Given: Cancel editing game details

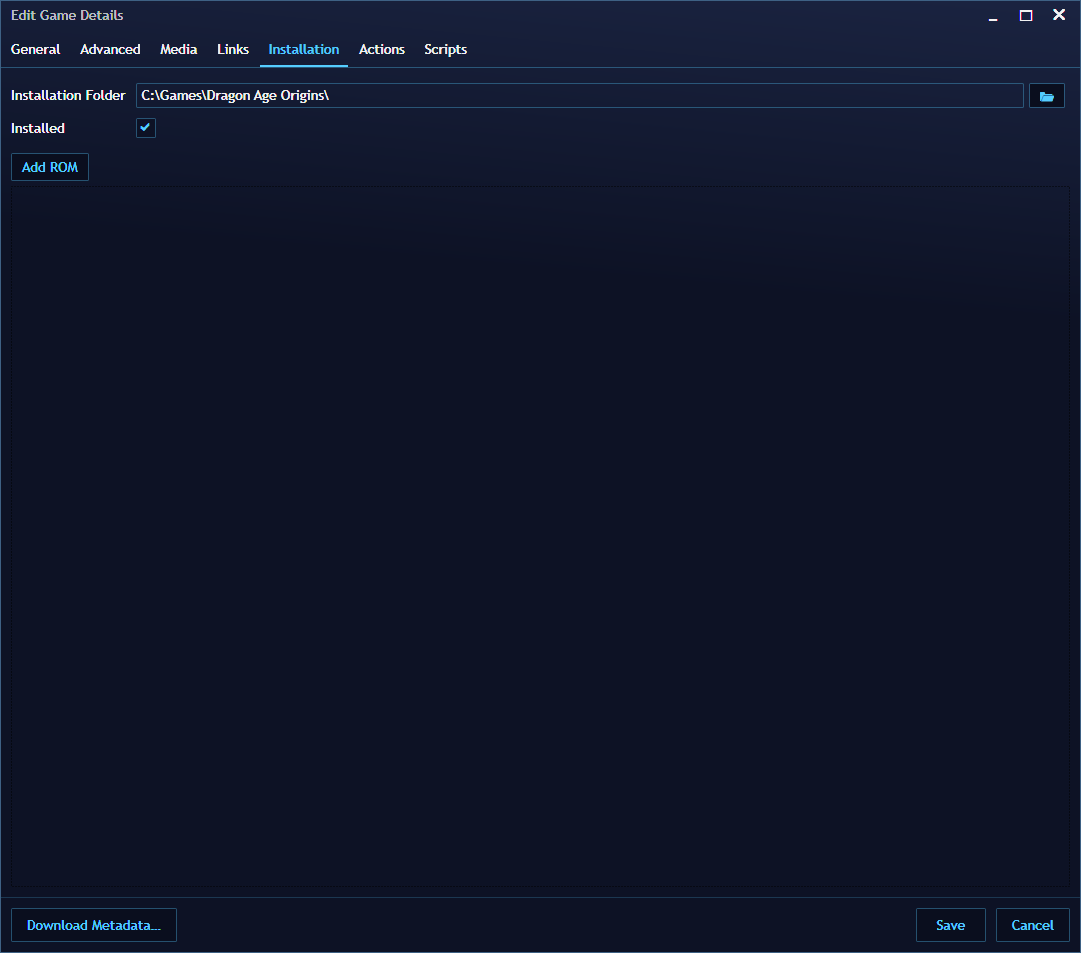Looking at the screenshot, I should (1032, 924).
